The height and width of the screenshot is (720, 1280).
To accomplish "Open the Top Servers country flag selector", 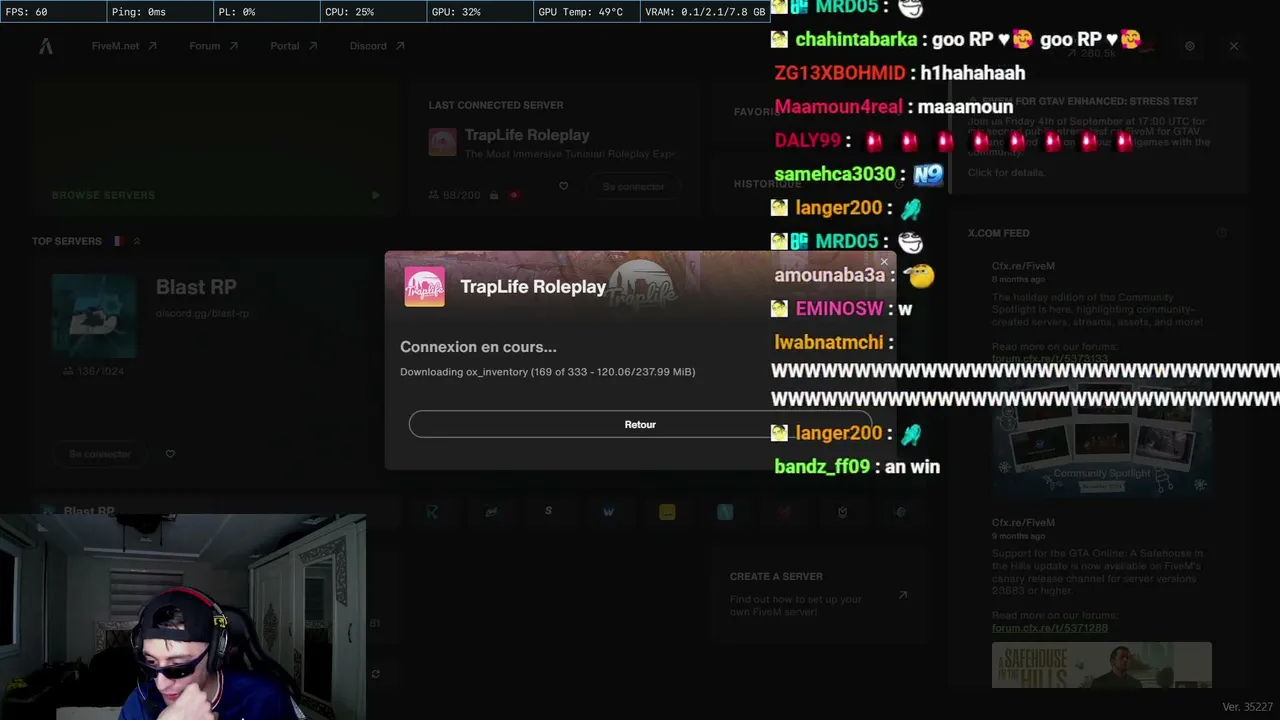I will pos(118,241).
